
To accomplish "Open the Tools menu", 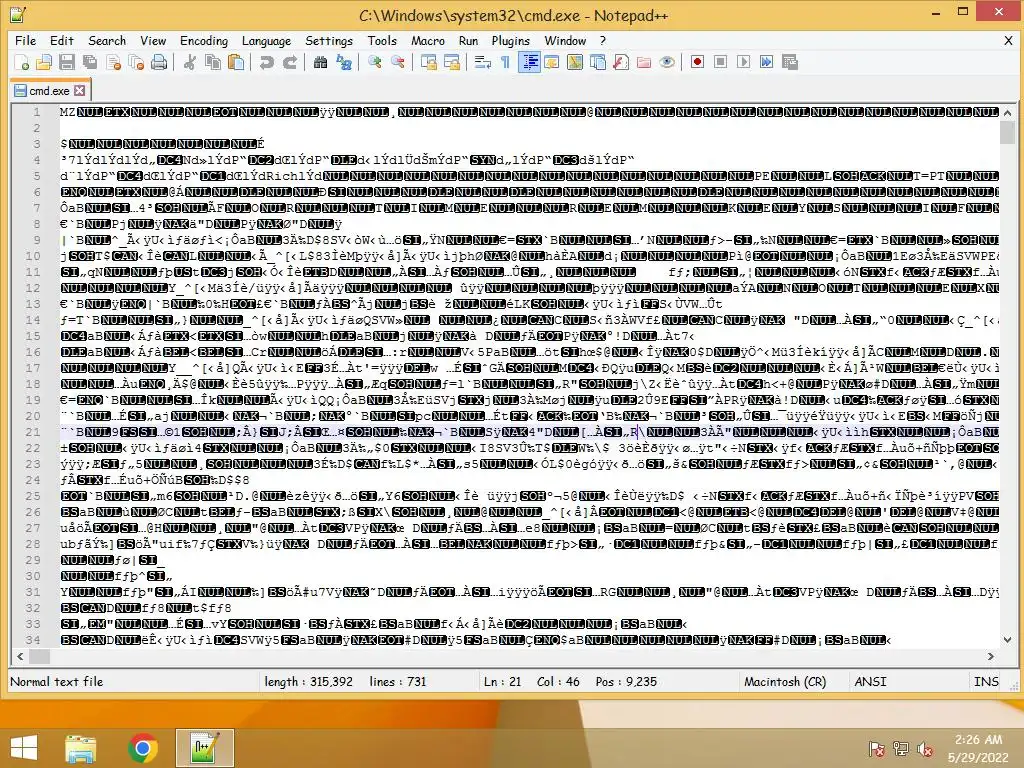I will (382, 40).
